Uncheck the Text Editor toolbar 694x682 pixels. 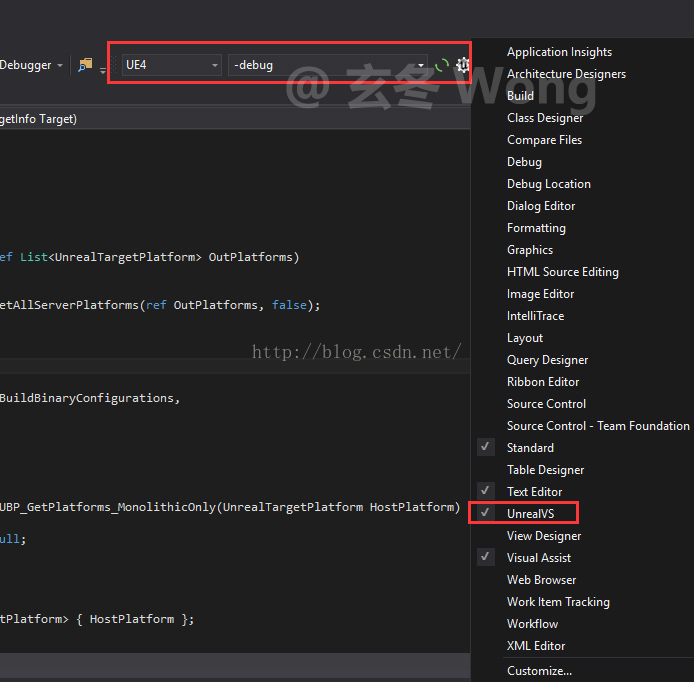click(x=534, y=492)
